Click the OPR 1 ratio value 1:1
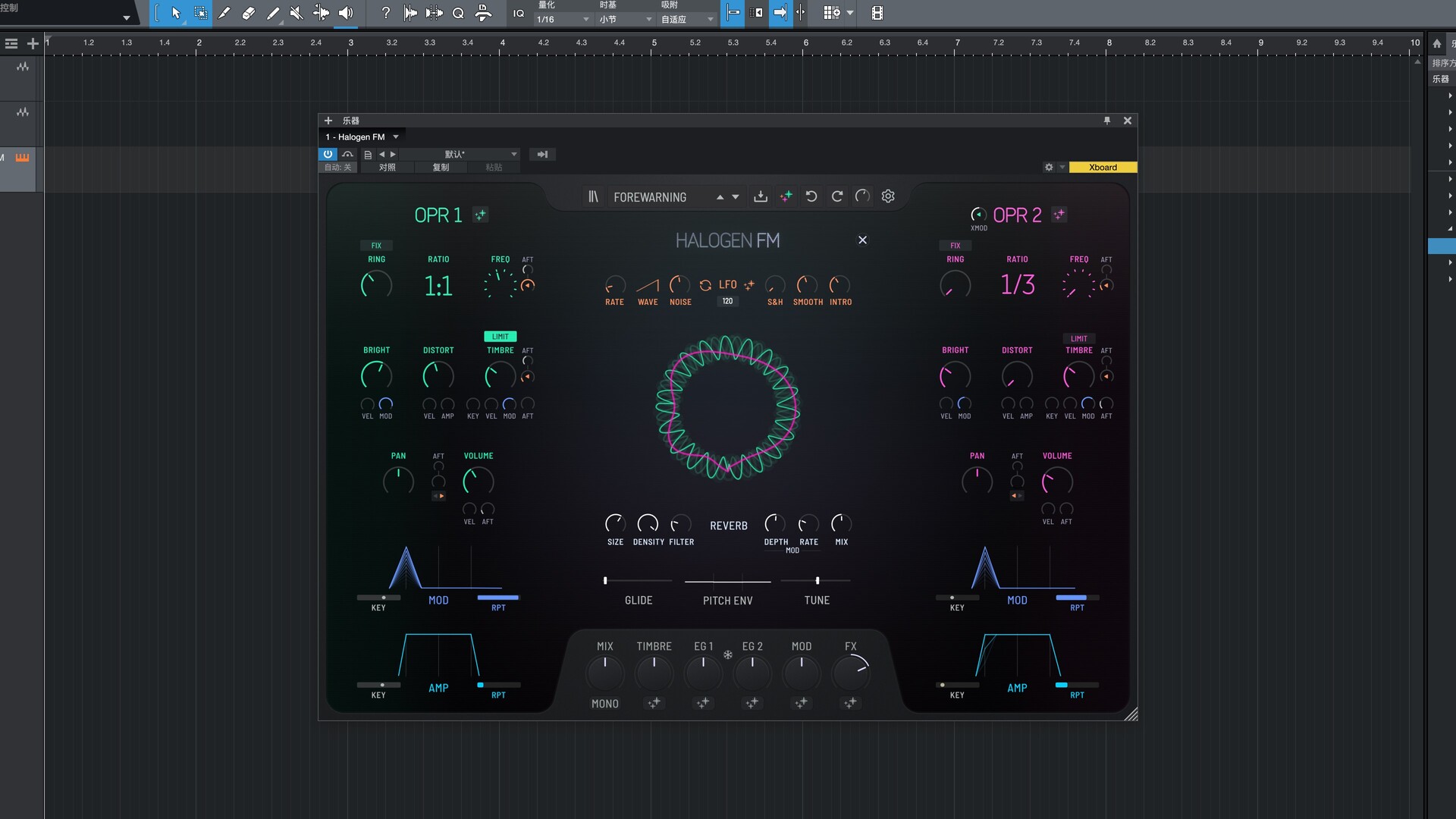Screen dimensions: 1456x819 tap(438, 286)
